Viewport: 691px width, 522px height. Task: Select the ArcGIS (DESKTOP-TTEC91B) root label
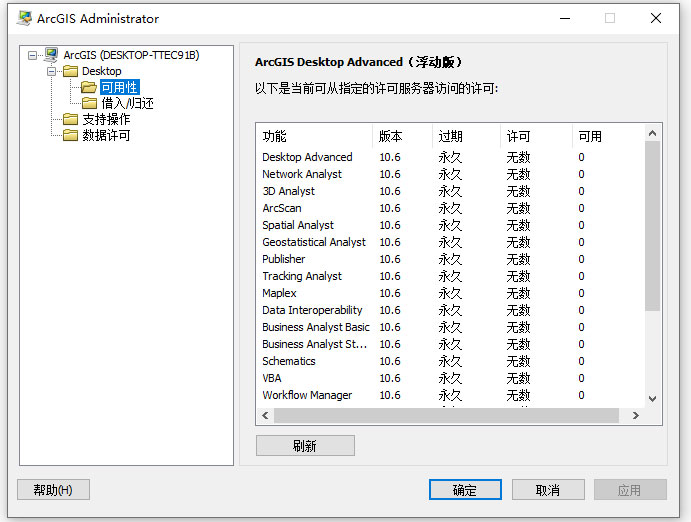[131, 55]
